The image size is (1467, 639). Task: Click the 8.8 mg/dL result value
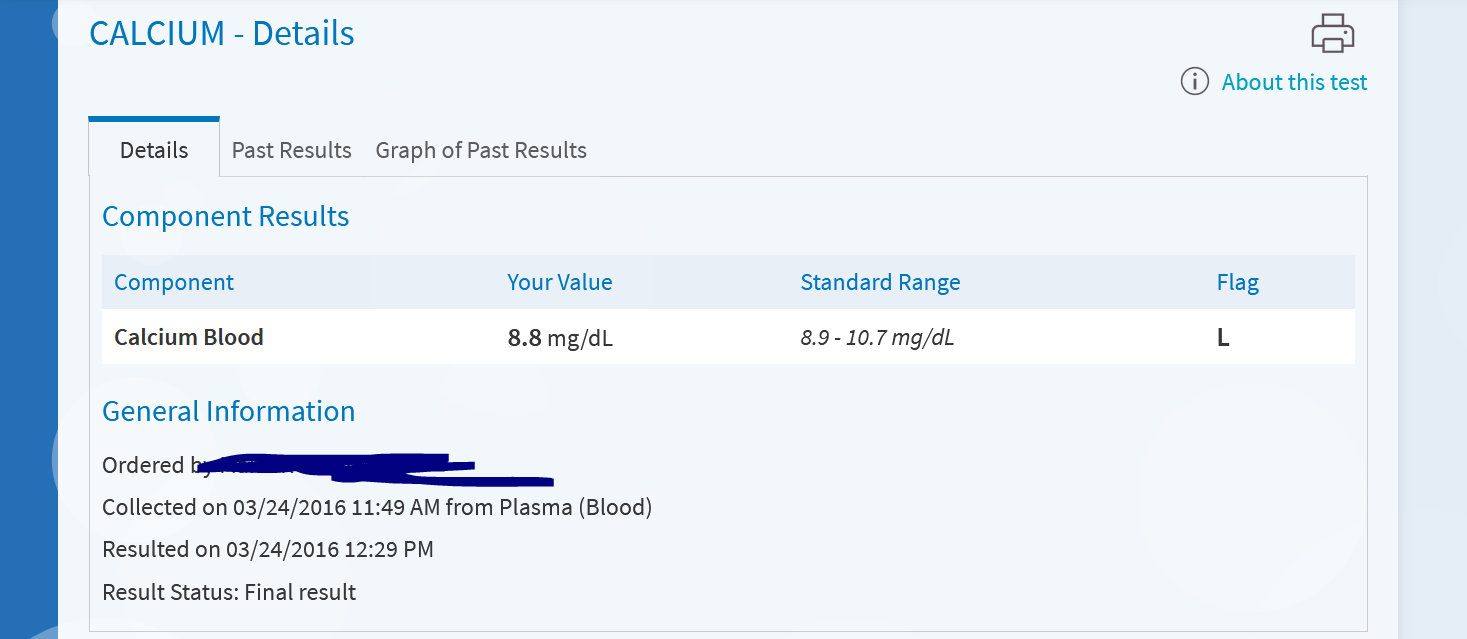(560, 338)
